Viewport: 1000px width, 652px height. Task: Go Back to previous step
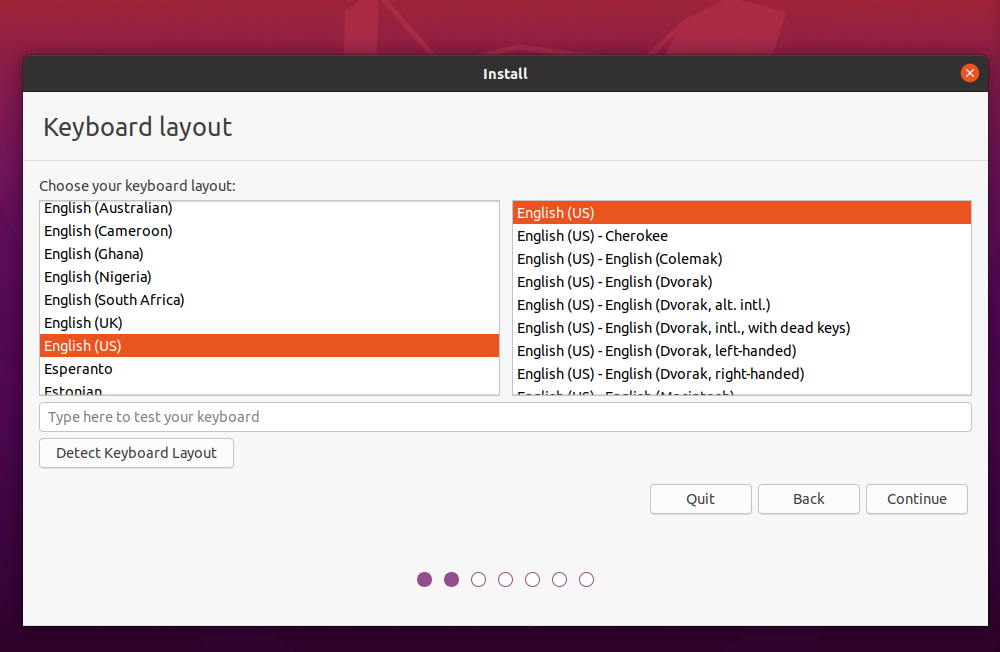pos(809,499)
